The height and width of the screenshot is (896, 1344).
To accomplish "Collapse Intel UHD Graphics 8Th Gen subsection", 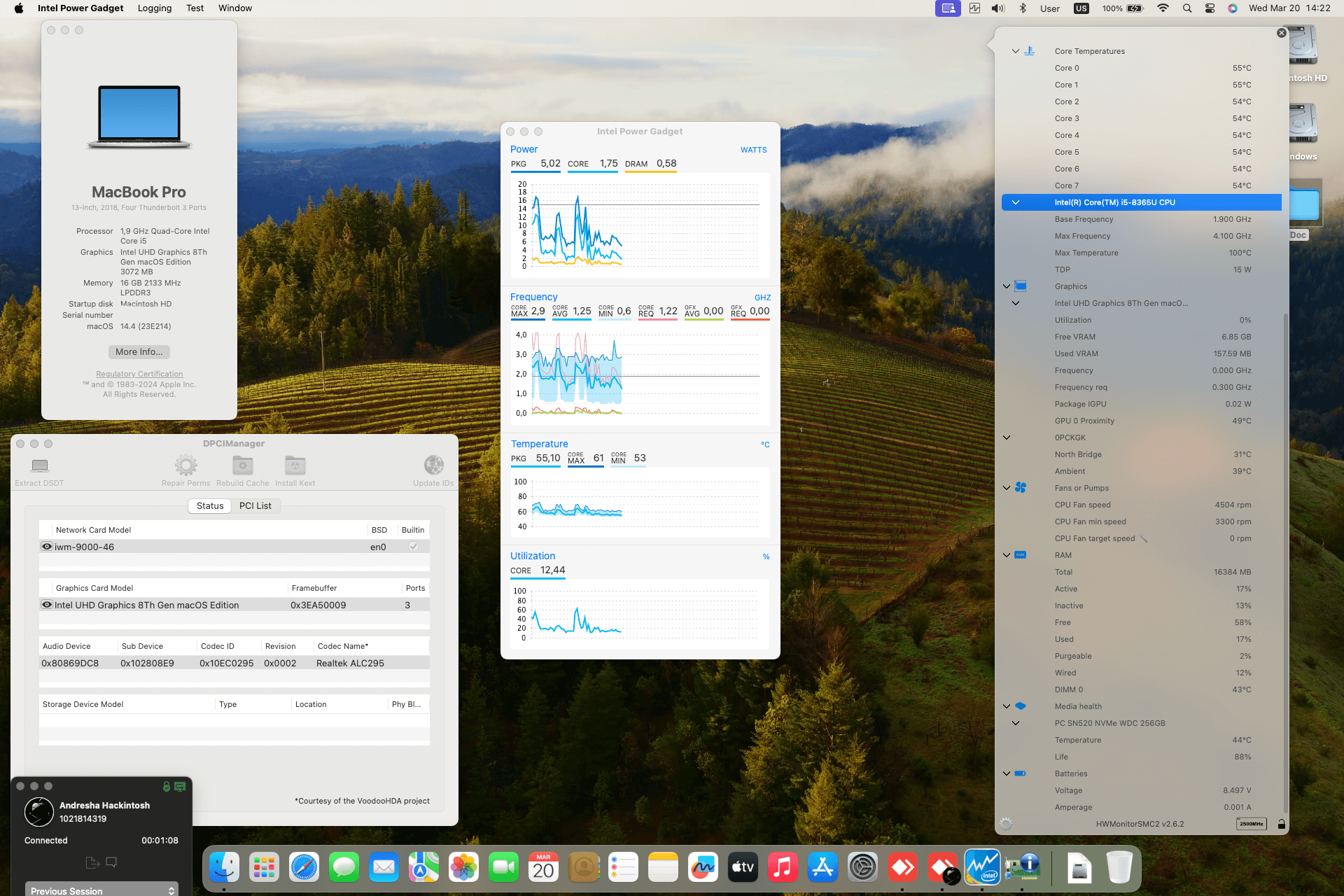I will [x=1015, y=303].
